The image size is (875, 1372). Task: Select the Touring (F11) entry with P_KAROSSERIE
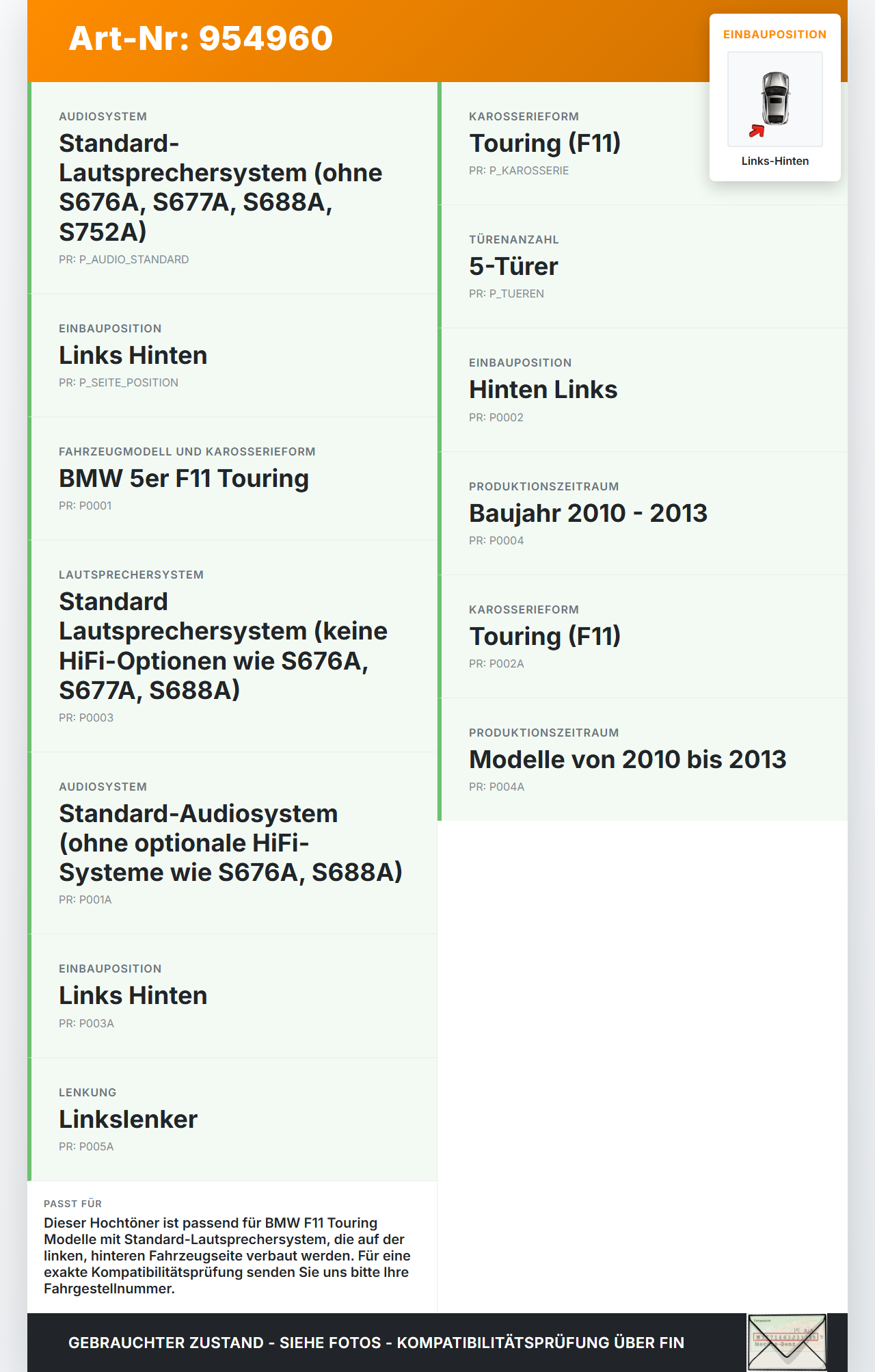pos(544,144)
